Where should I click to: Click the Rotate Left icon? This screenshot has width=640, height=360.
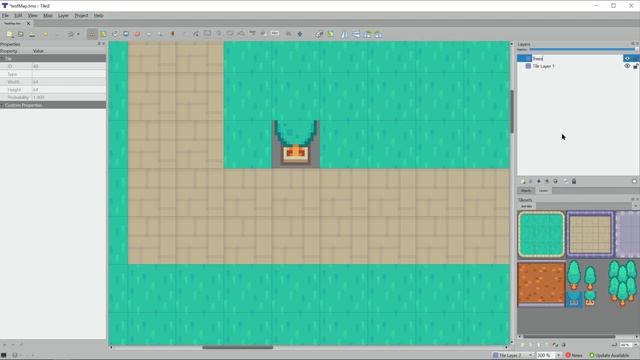pos(367,34)
